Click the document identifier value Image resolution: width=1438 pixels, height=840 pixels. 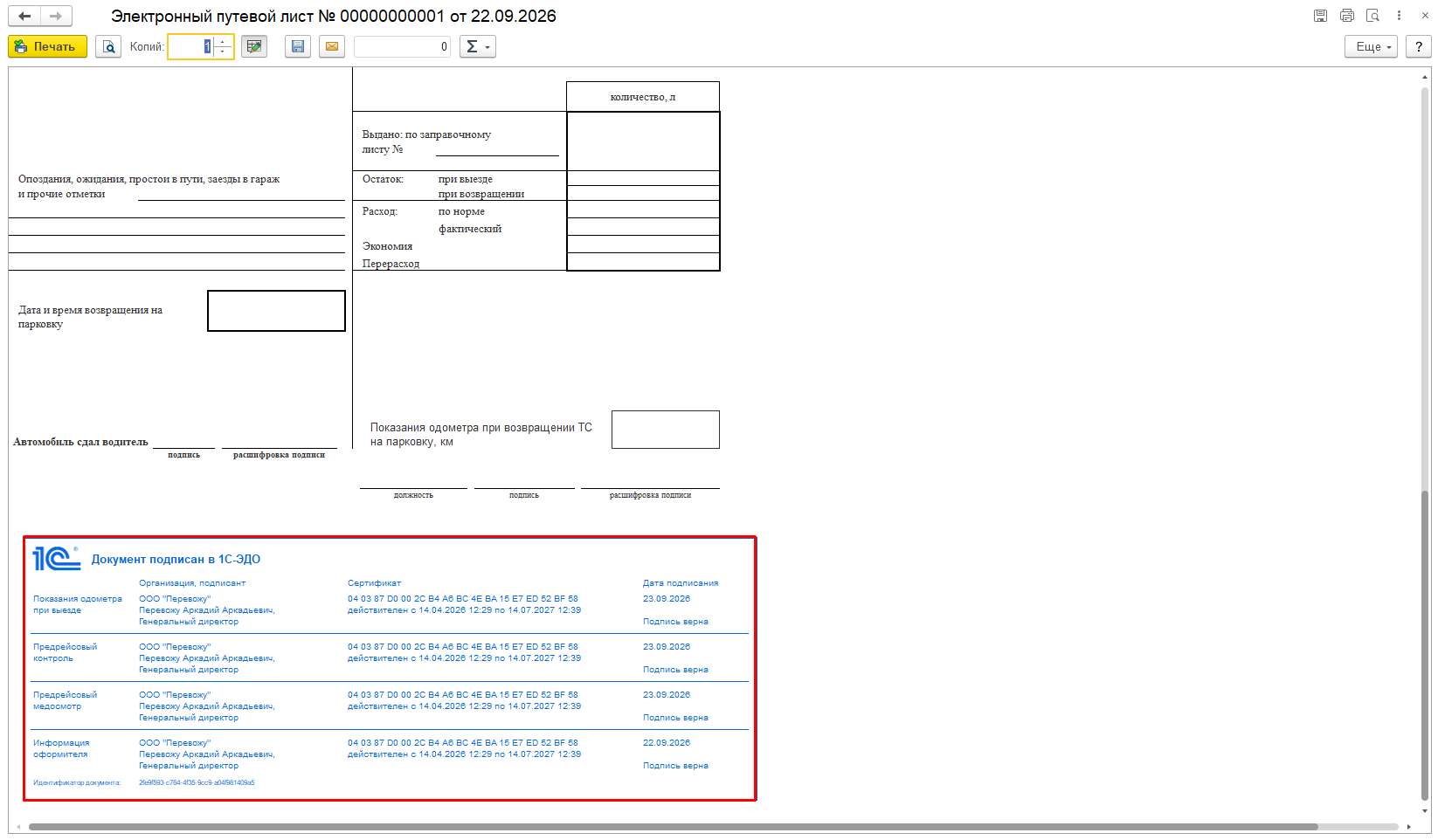[197, 783]
